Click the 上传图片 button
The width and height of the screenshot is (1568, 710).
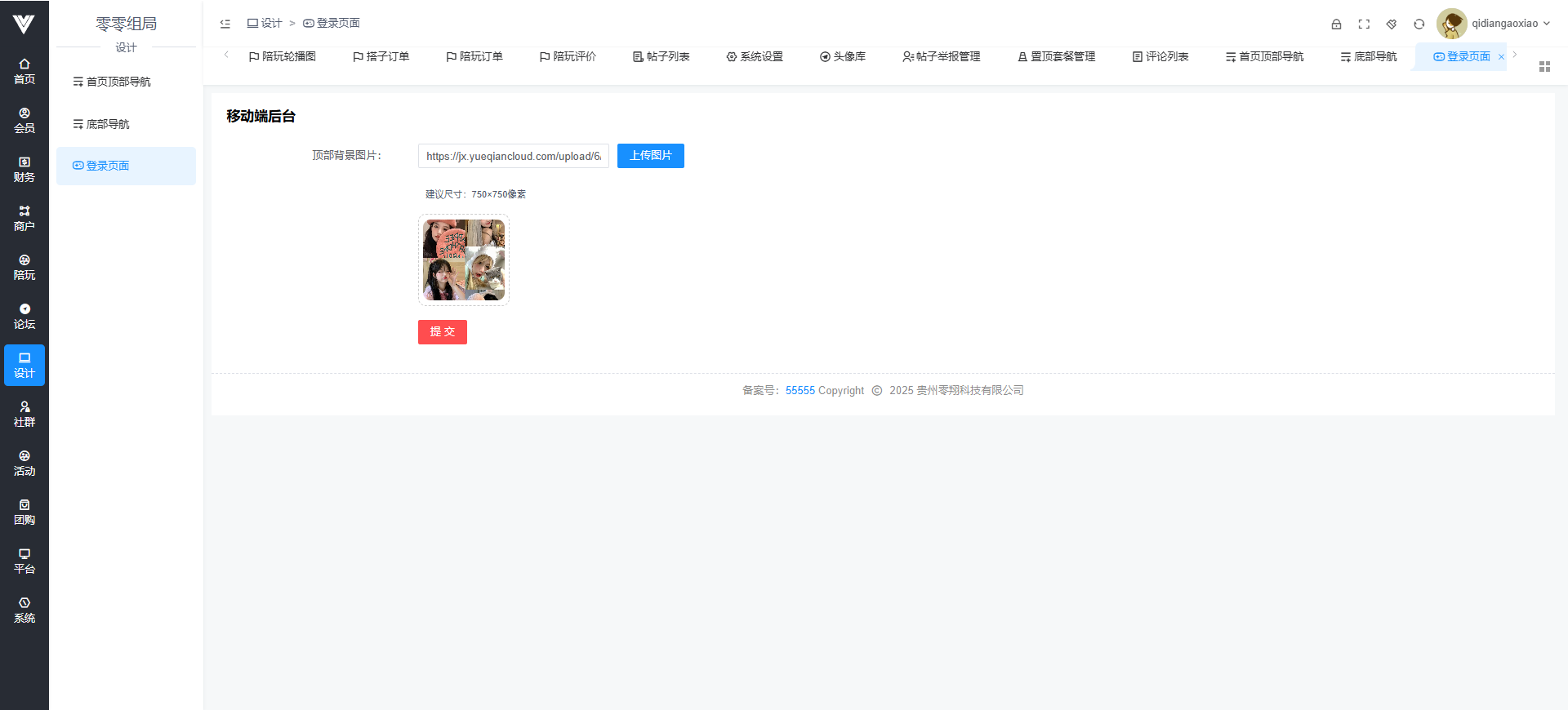(x=650, y=156)
